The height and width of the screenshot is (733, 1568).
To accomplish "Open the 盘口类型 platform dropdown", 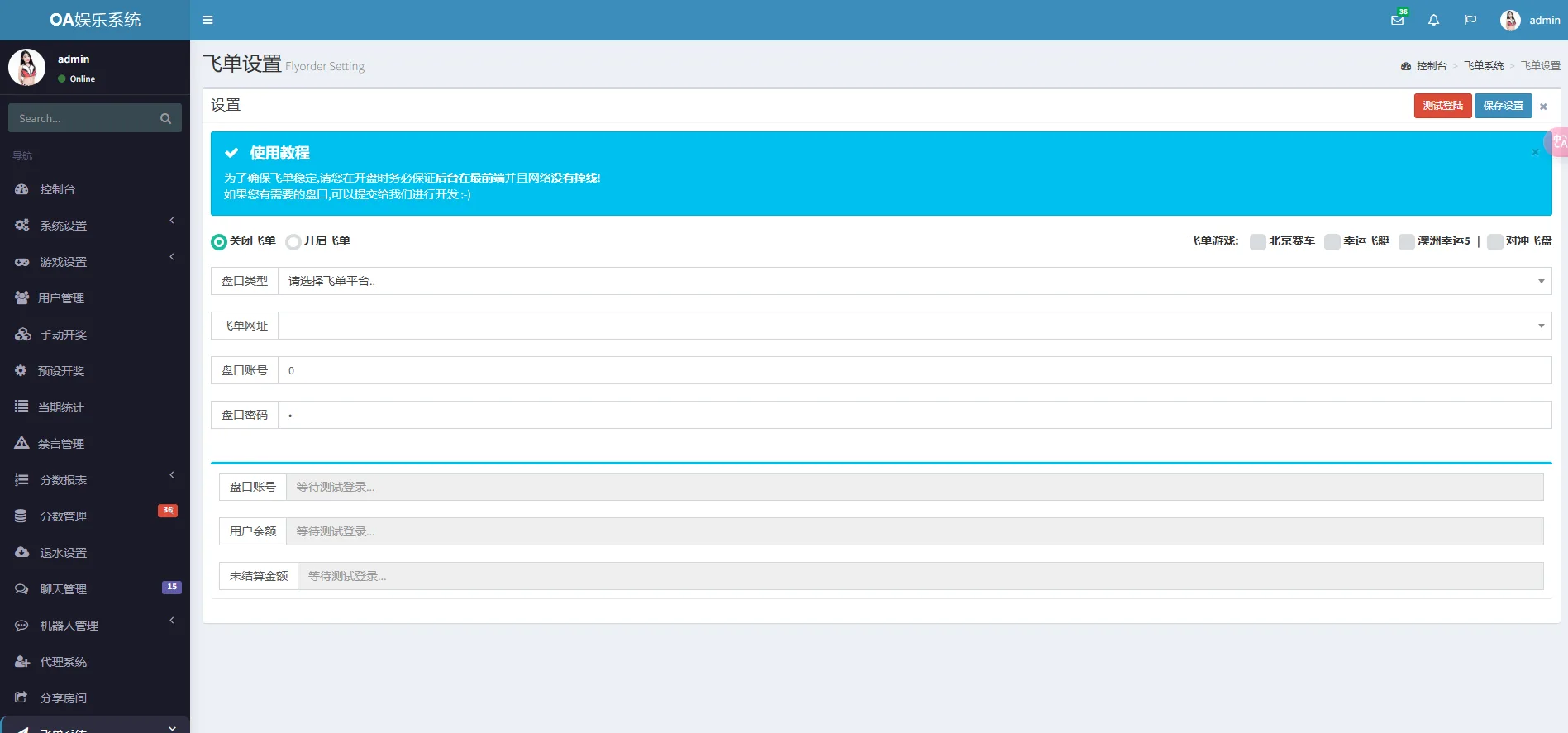I will tap(913, 281).
